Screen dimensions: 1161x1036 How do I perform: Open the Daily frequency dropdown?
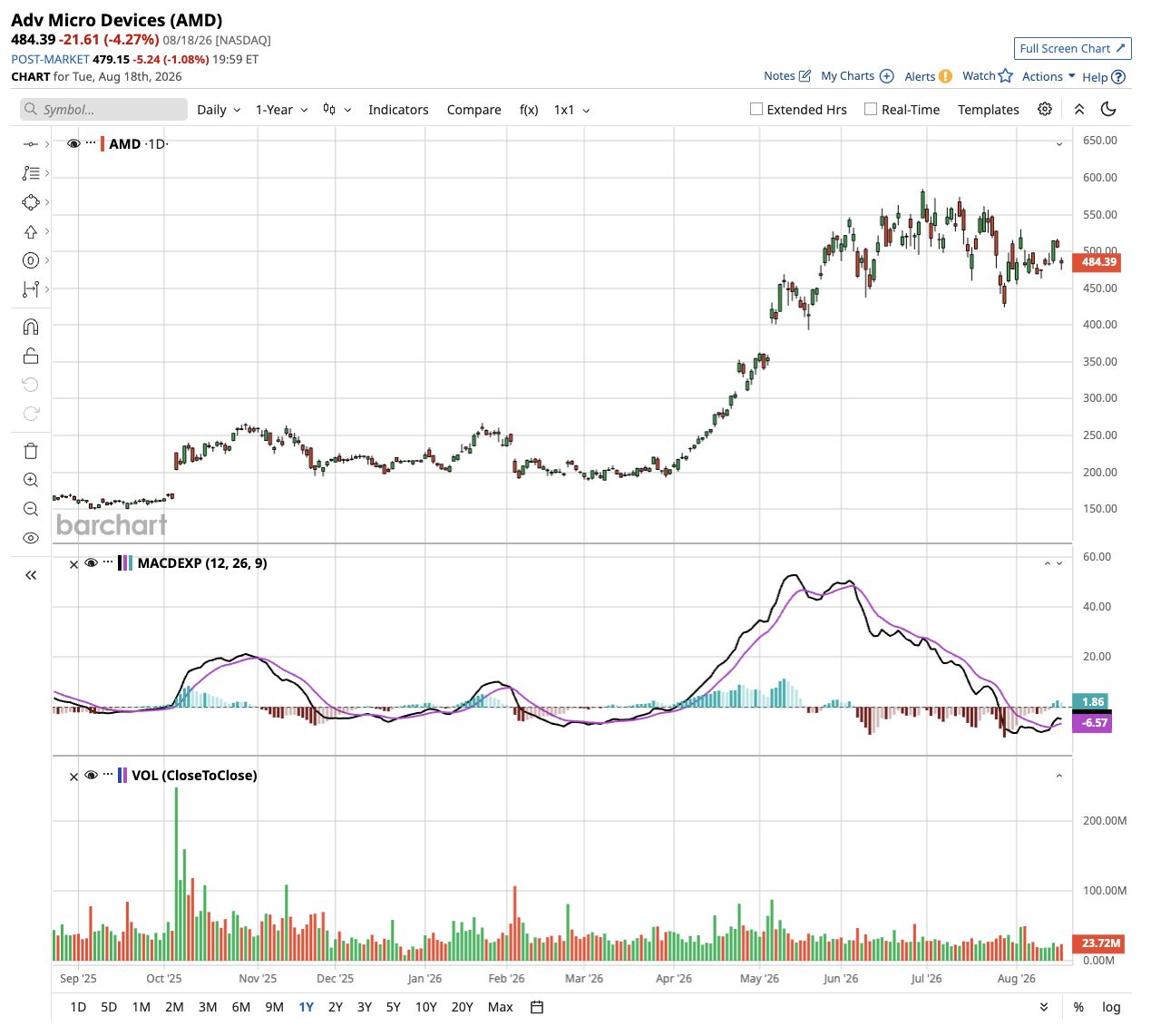point(219,110)
